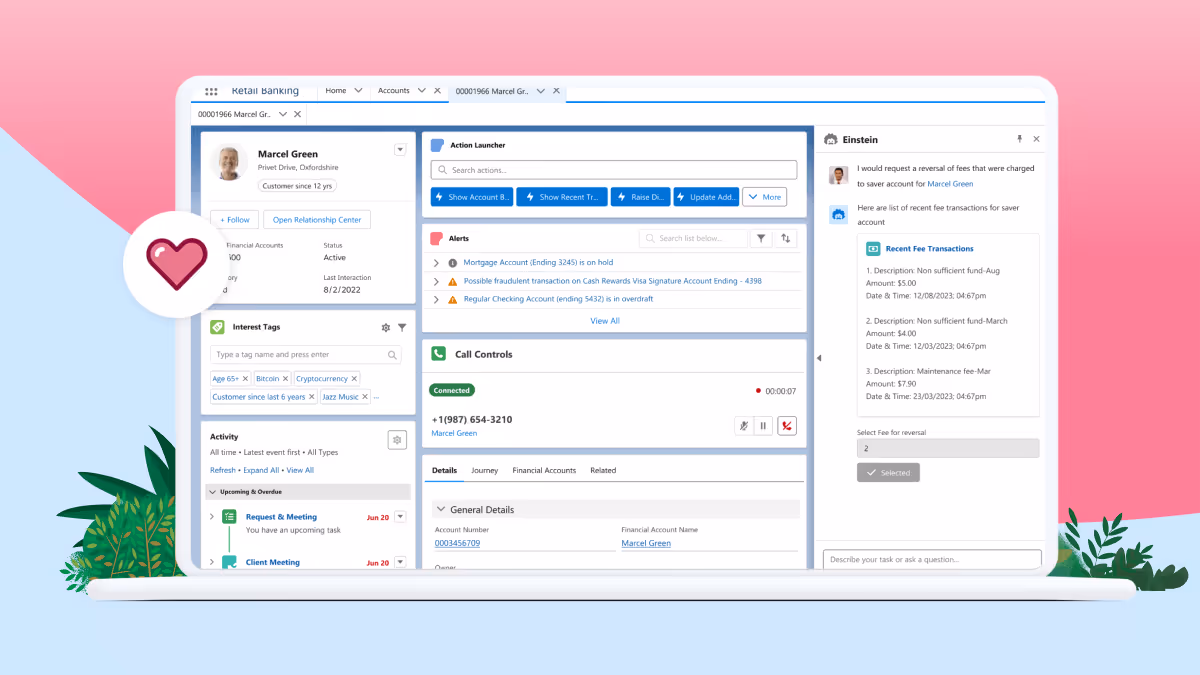Open the Accounts tab dropdown chevron
1200x675 pixels.
[421, 91]
